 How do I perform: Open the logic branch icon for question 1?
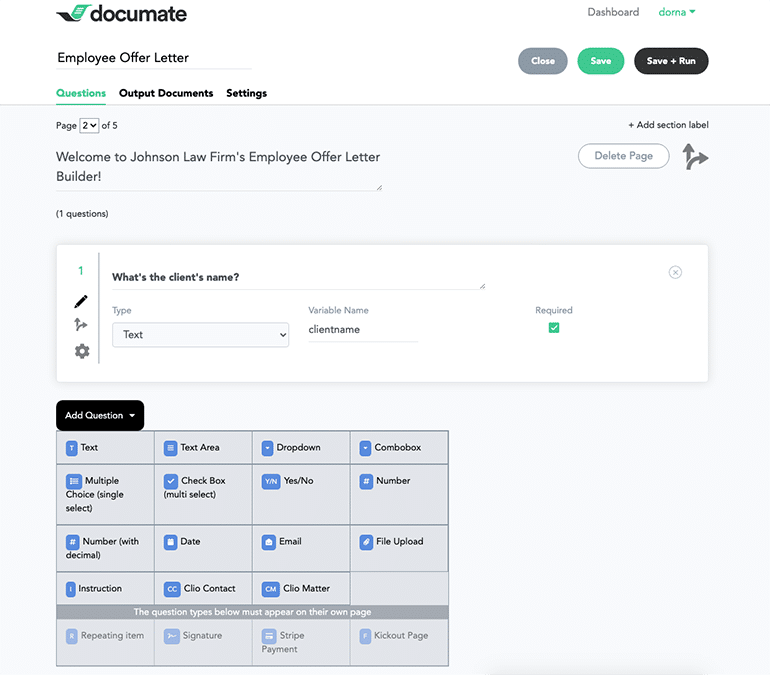[81, 324]
